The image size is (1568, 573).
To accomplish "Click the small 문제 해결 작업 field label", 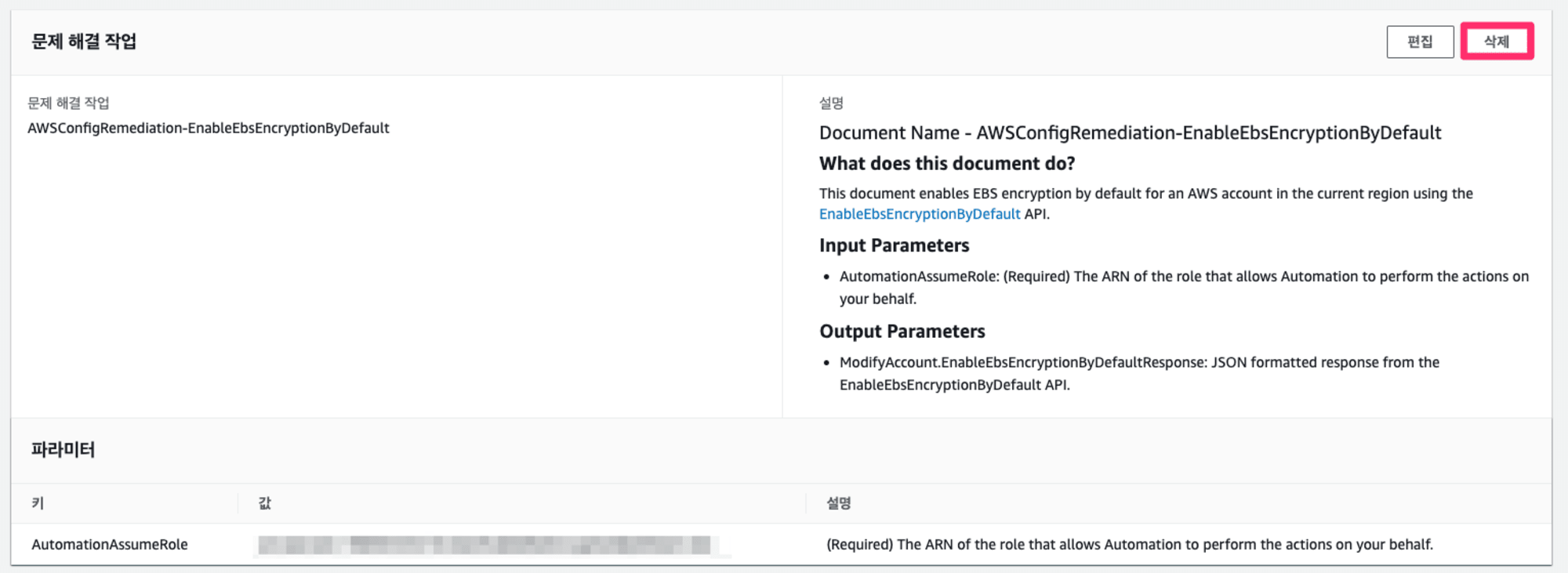I will coord(68,103).
